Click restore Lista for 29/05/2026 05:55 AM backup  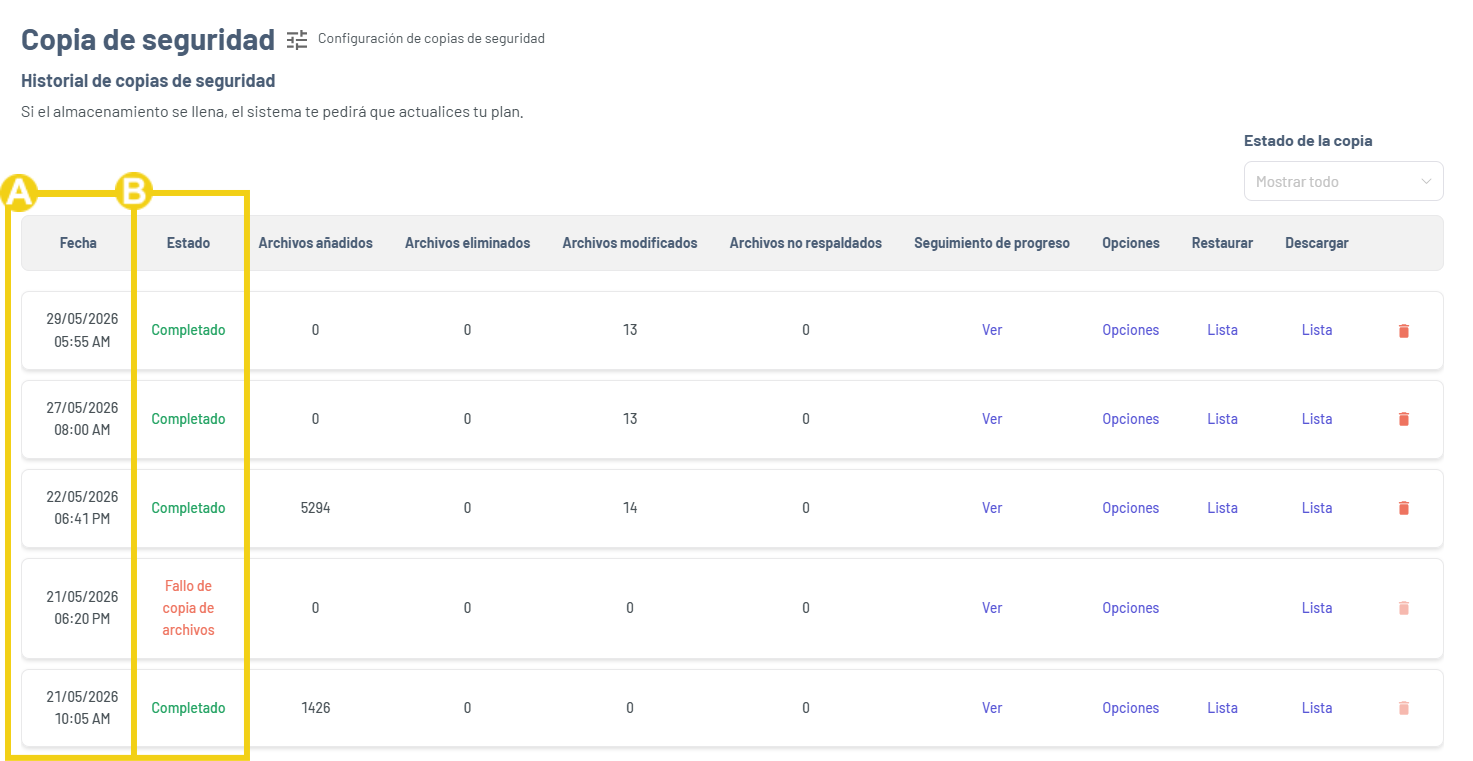click(x=1222, y=330)
